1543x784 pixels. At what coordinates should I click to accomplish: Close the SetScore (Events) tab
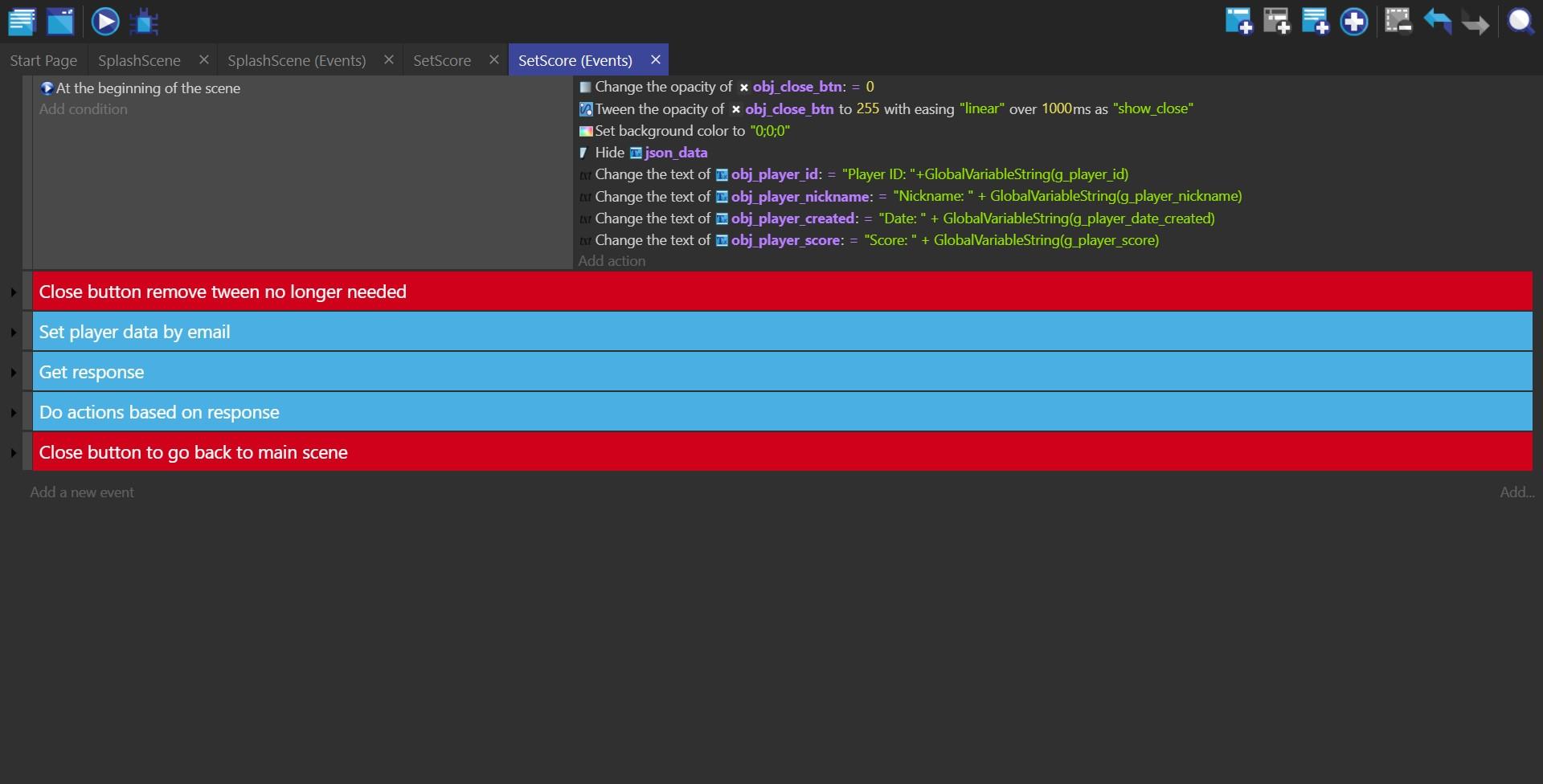655,59
